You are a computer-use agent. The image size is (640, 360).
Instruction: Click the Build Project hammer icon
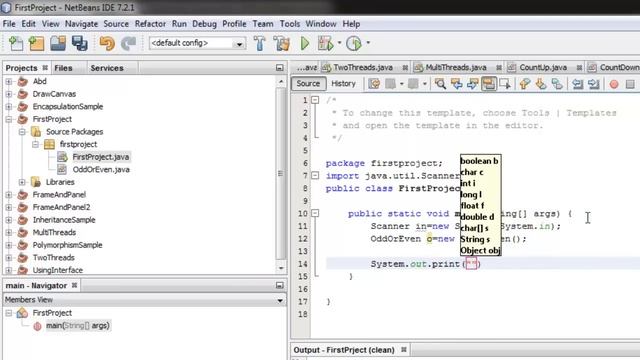[x=260, y=43]
